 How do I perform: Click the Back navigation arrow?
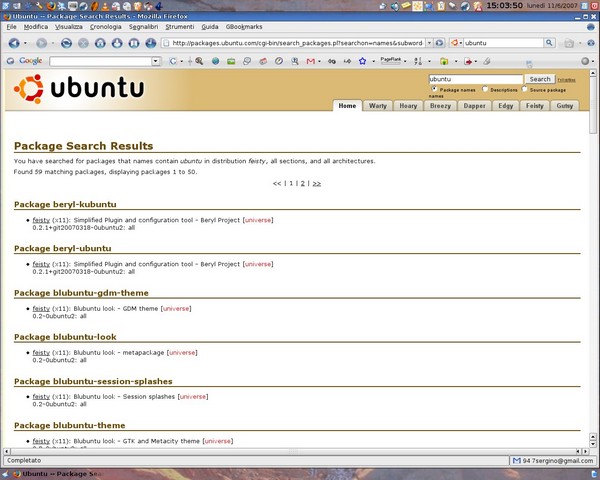click(14, 43)
